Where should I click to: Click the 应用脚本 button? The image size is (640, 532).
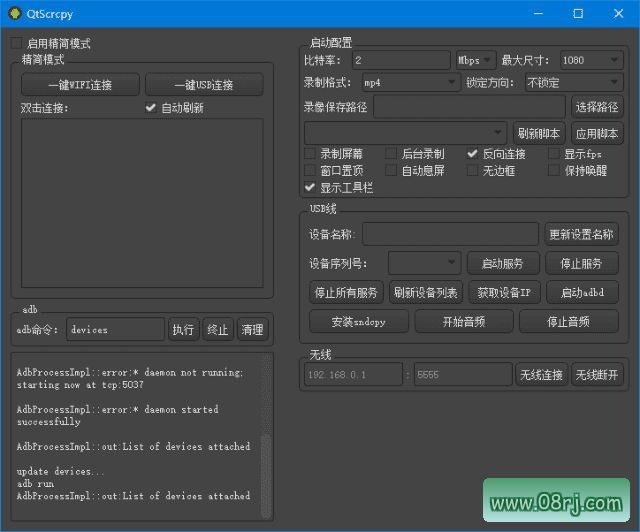point(597,133)
